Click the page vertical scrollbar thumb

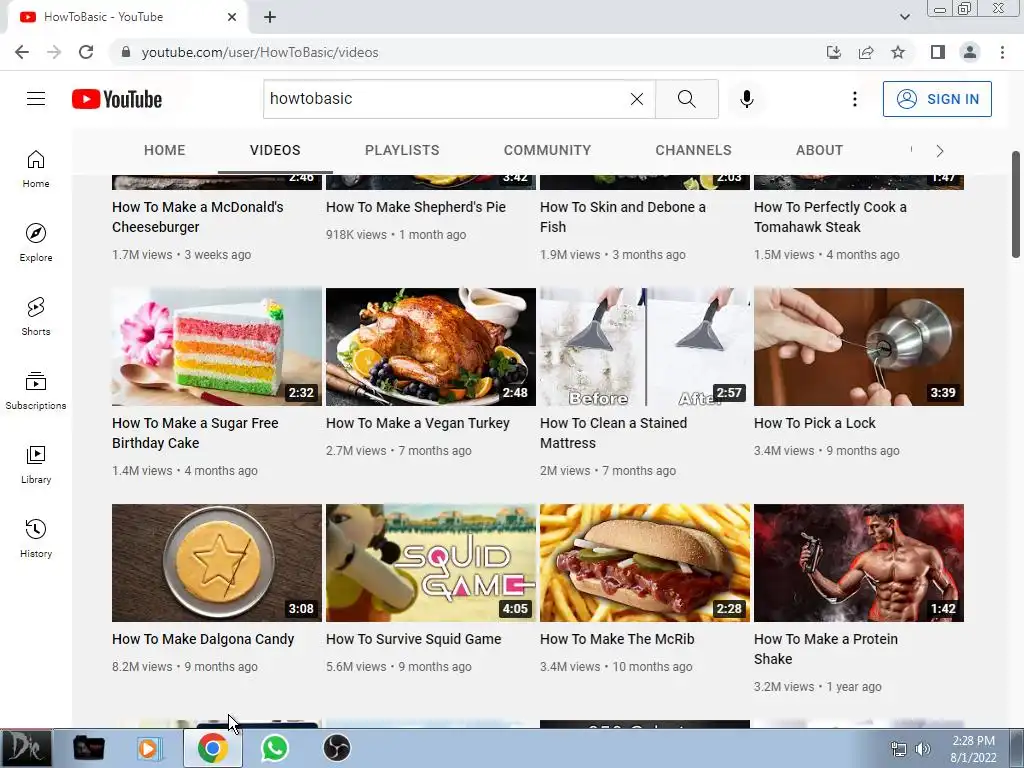coord(1016,204)
